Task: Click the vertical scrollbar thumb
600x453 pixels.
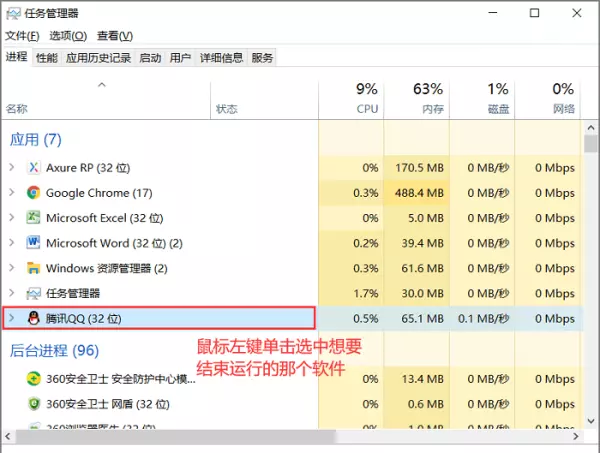Action: pyautogui.click(x=591, y=144)
